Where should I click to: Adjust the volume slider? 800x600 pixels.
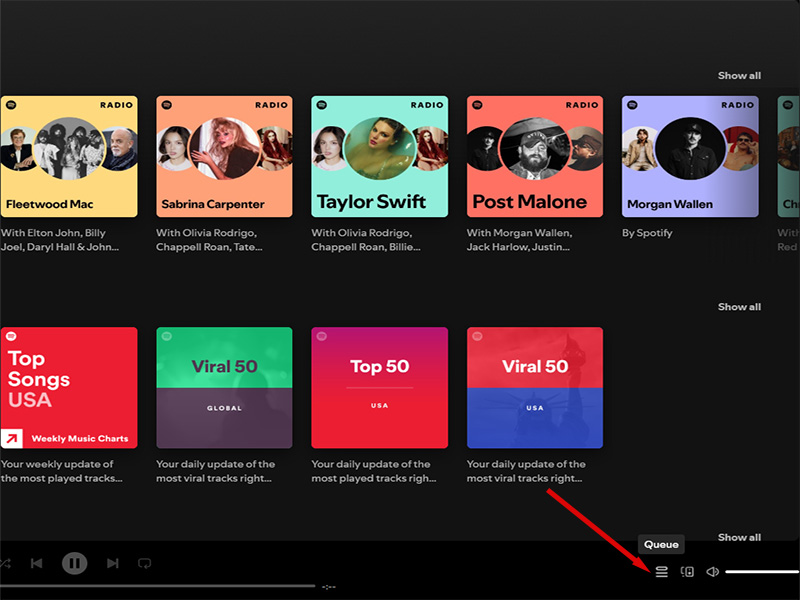(762, 571)
